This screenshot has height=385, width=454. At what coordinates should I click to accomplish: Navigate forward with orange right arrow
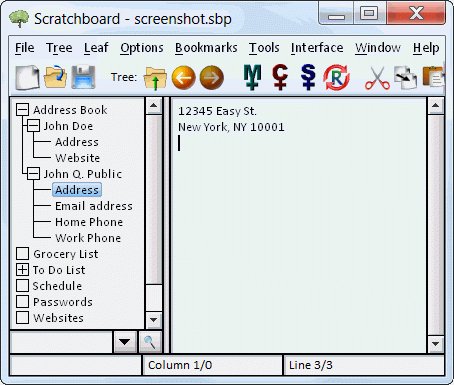[211, 78]
